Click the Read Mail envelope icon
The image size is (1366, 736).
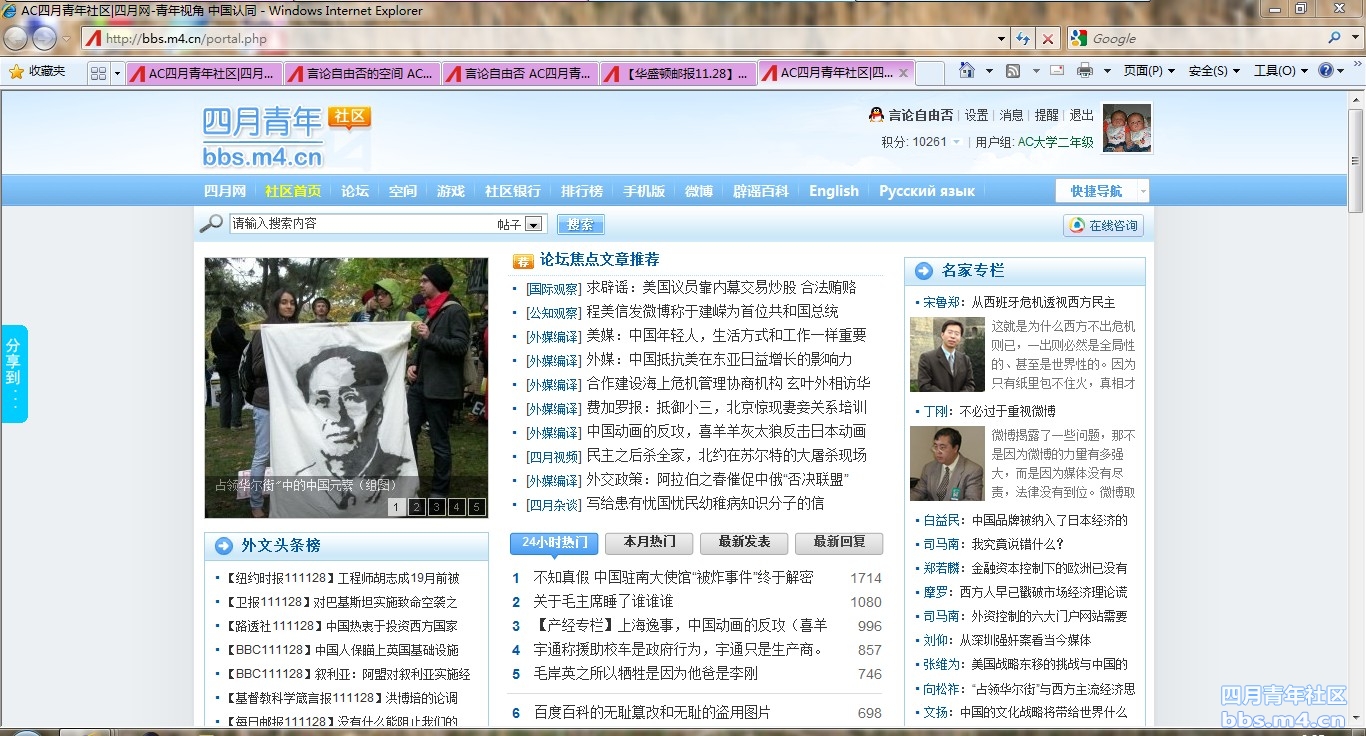coord(1056,71)
